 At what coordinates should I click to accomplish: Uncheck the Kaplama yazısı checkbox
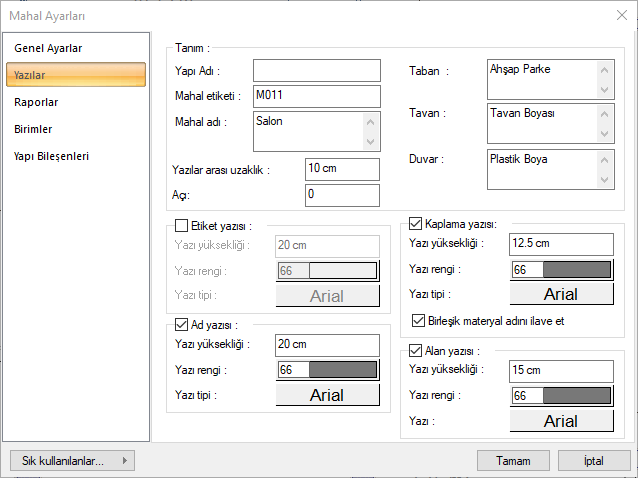coord(417,224)
